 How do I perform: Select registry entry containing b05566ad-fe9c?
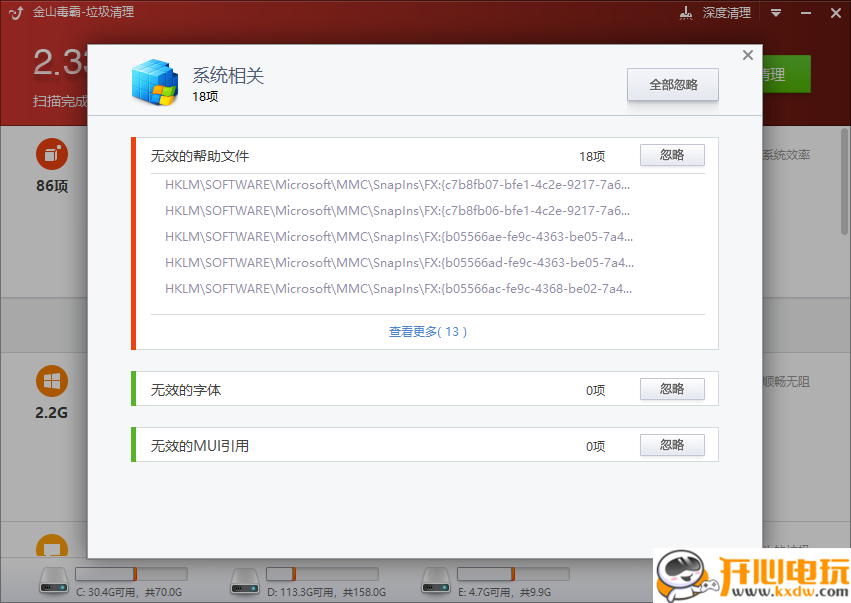tap(399, 263)
